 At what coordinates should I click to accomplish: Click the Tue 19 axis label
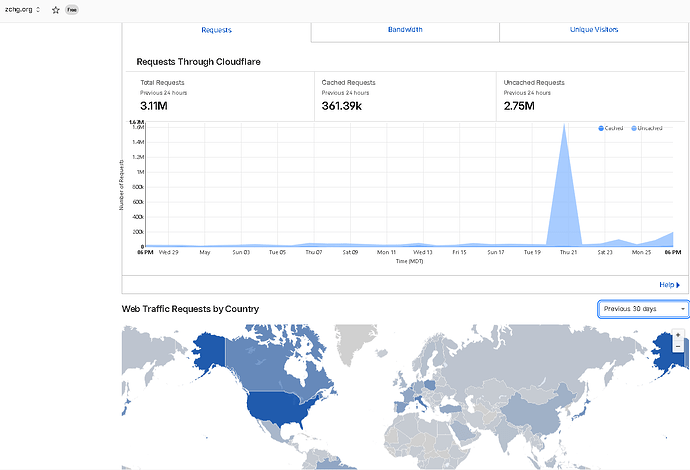click(x=532, y=252)
